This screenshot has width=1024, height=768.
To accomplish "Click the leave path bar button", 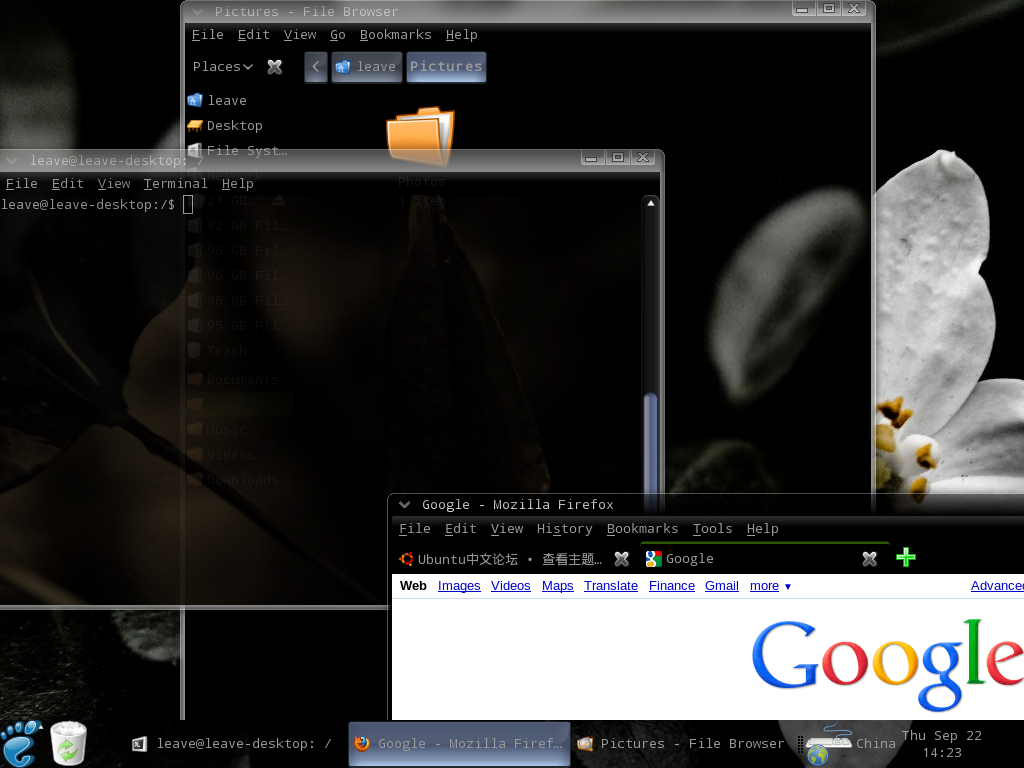I will [x=366, y=67].
